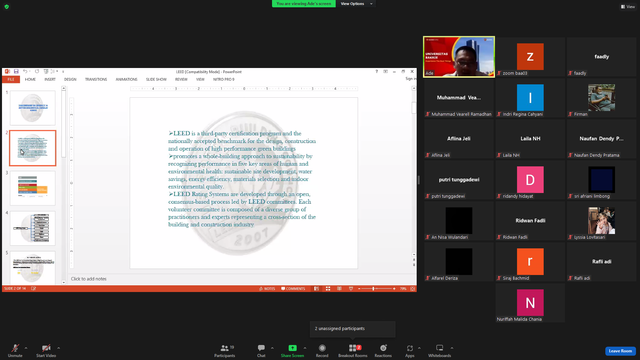The height and width of the screenshot is (360, 640).
Task: Select Ade's video tile
Action: 459,57
